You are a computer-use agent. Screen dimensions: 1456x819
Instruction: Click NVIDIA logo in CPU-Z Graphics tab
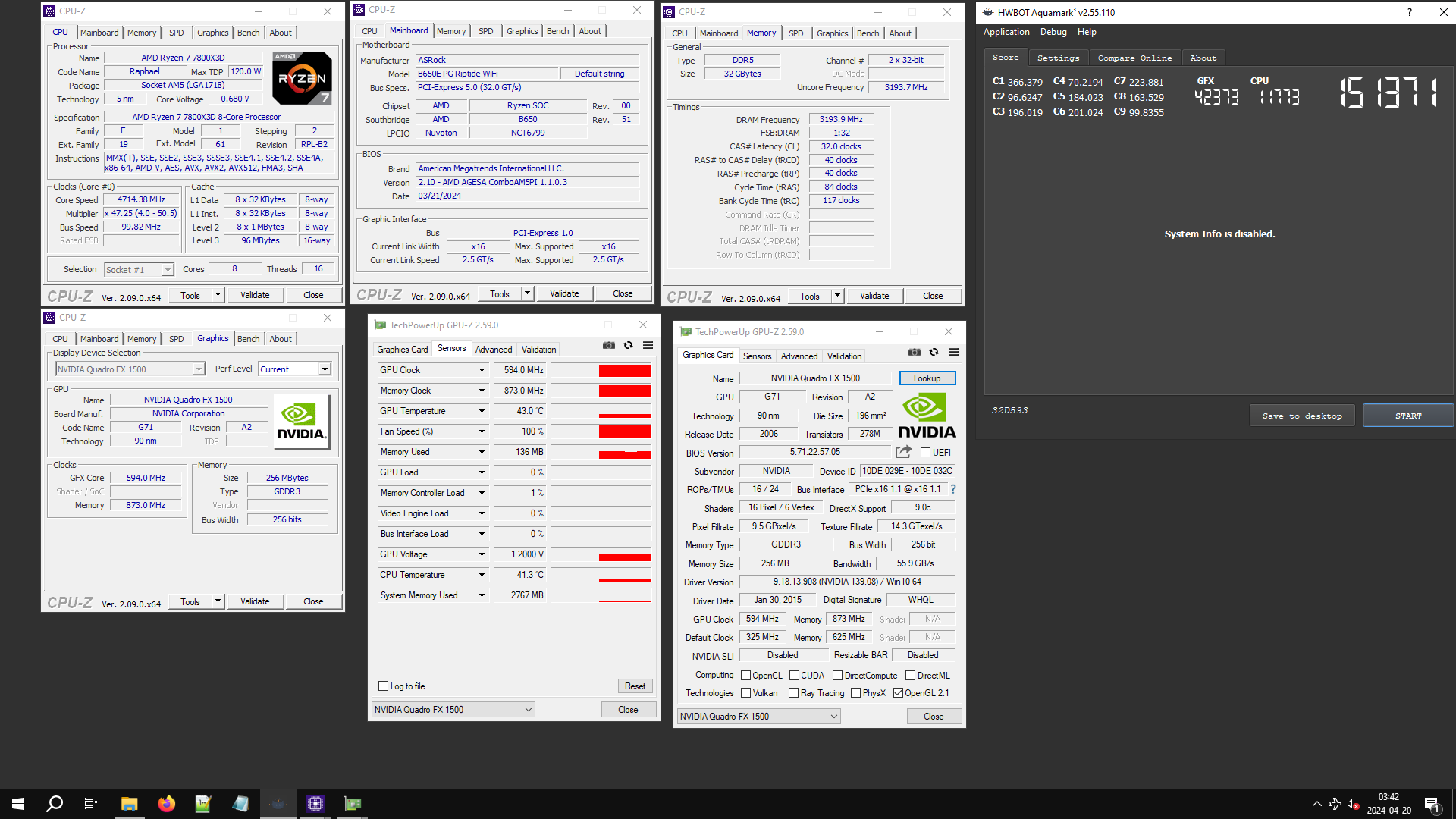(x=302, y=422)
